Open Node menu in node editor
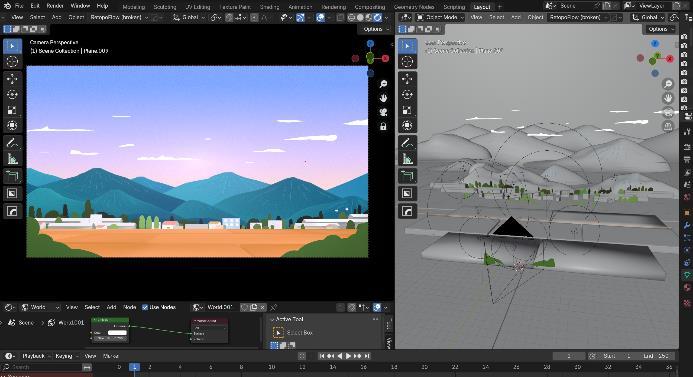 click(x=129, y=307)
